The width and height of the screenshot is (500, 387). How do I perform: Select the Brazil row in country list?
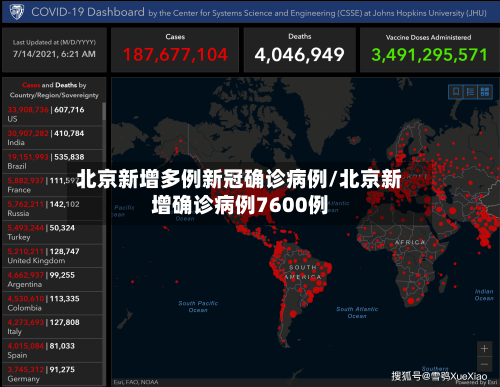click(x=52, y=161)
